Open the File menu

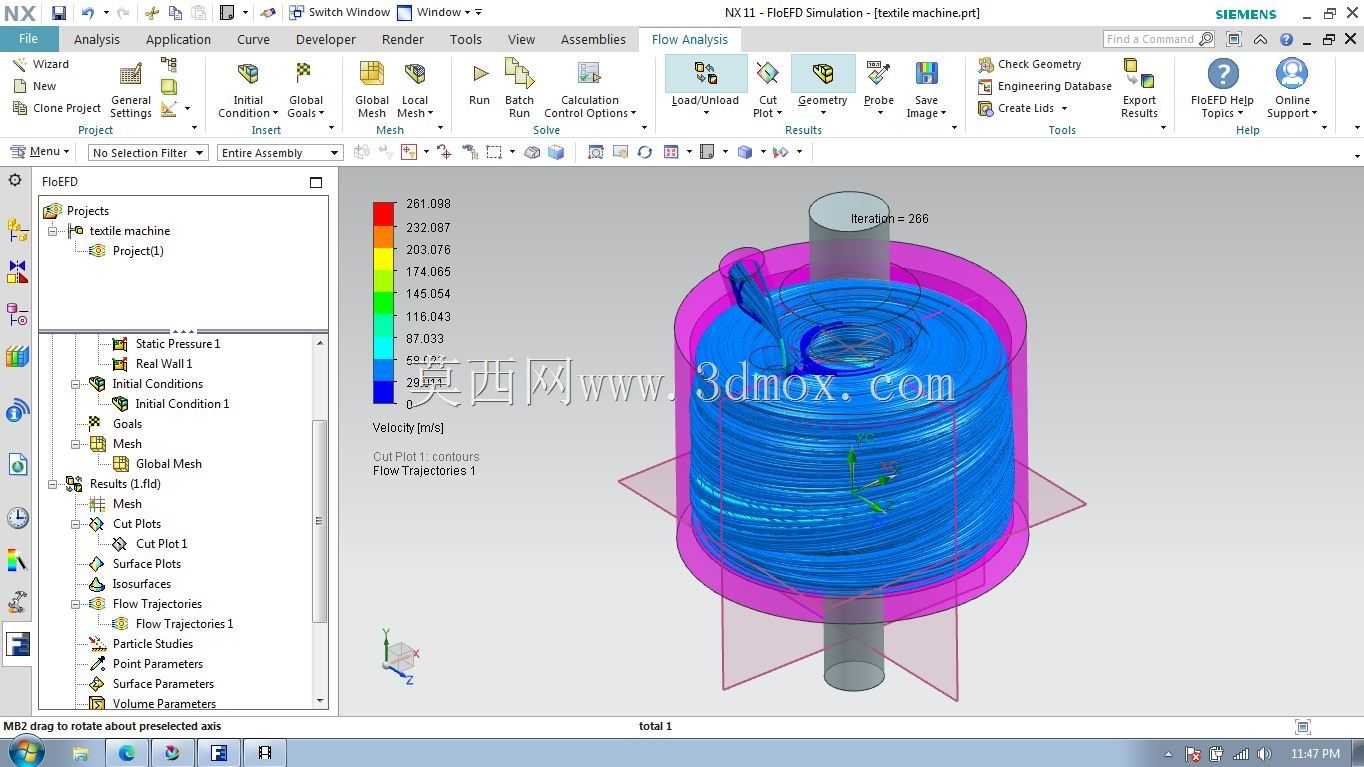28,39
